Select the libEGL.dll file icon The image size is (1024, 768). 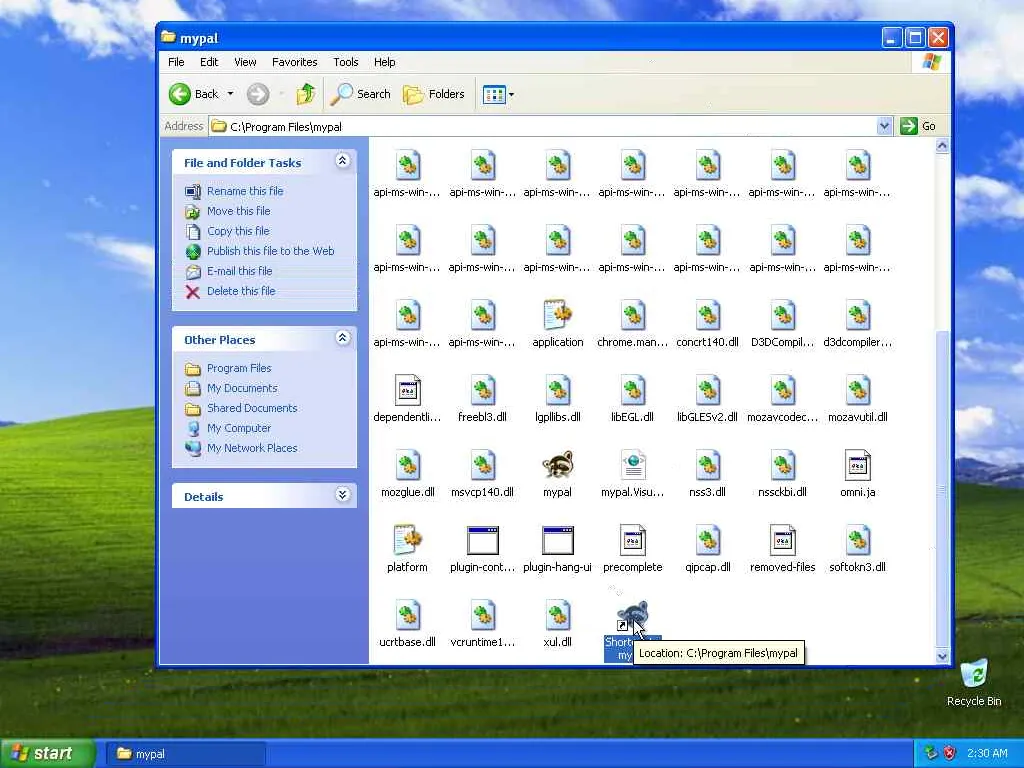[632, 390]
